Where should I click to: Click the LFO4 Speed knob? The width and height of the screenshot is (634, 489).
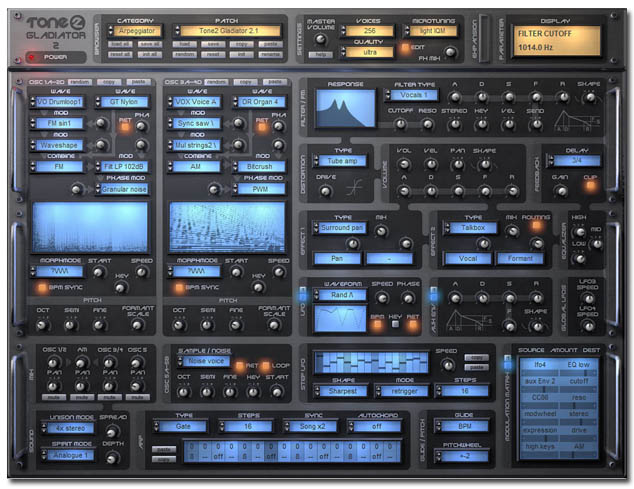(589, 325)
